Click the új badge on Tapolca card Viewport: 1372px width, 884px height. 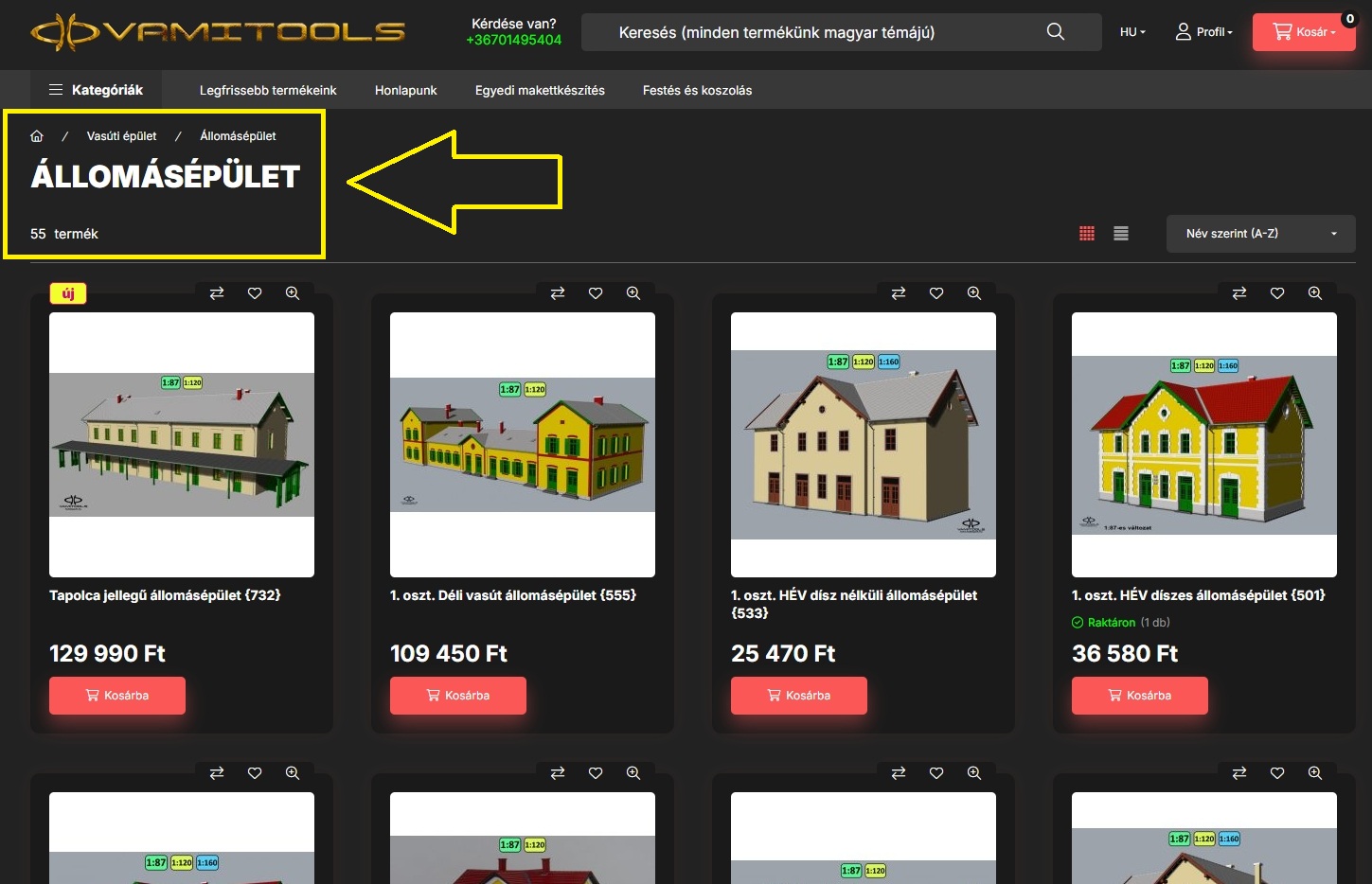(x=68, y=293)
